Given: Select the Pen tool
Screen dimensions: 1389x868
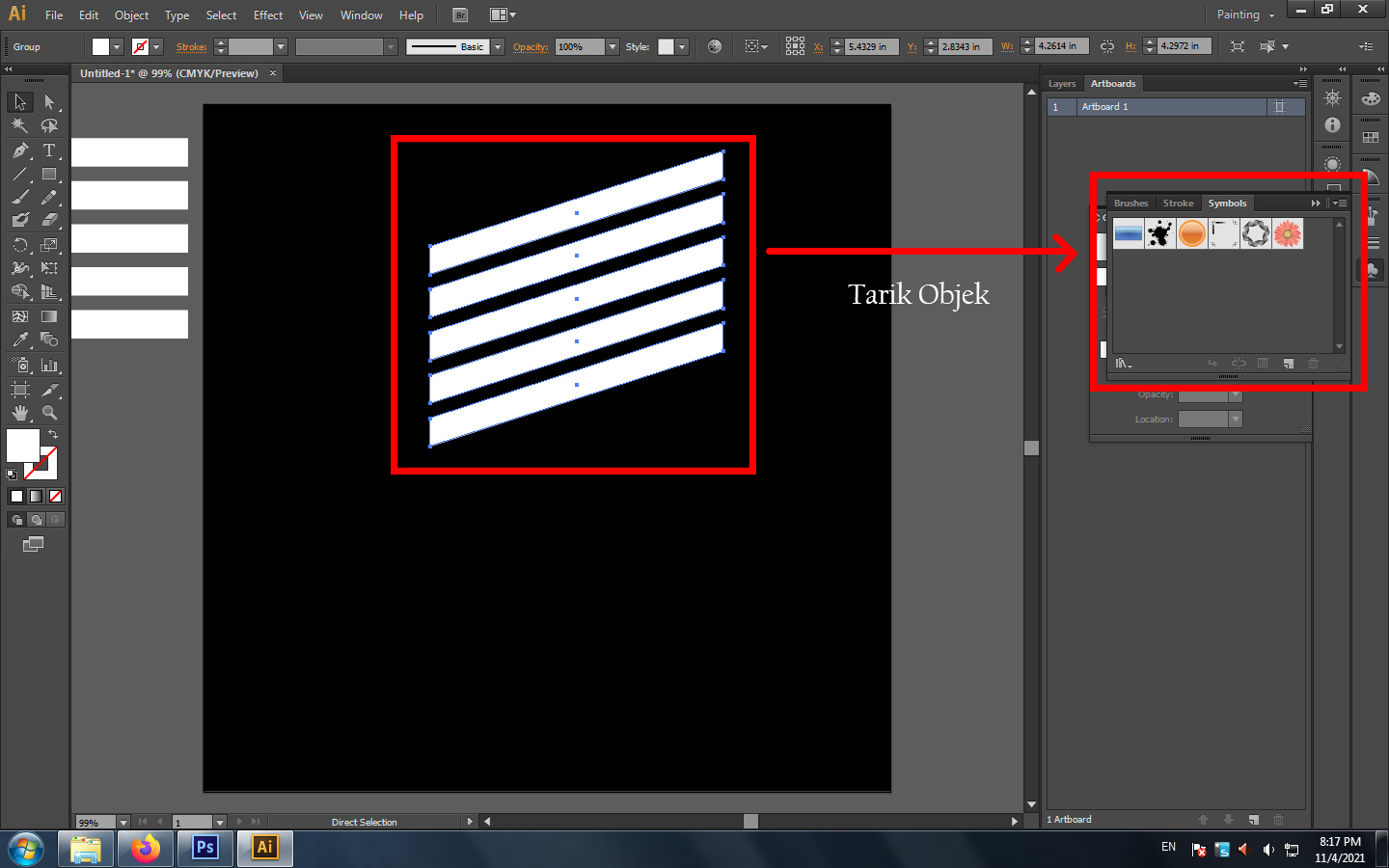Looking at the screenshot, I should [20, 150].
